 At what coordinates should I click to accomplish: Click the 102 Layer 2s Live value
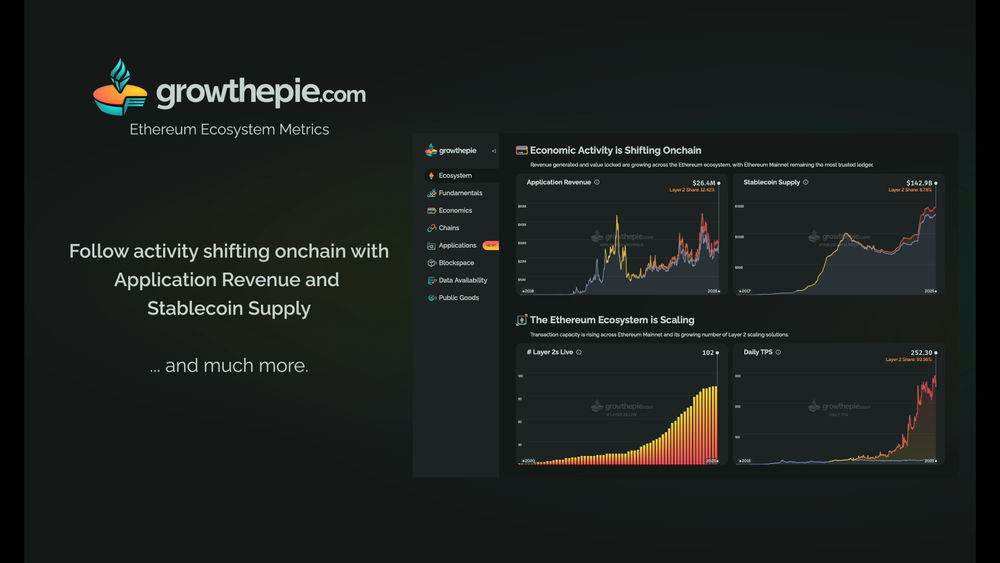point(708,353)
